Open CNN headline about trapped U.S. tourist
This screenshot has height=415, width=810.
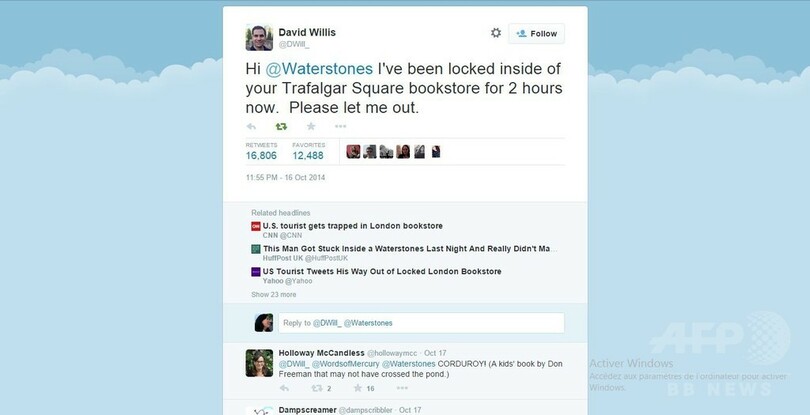tap(352, 226)
